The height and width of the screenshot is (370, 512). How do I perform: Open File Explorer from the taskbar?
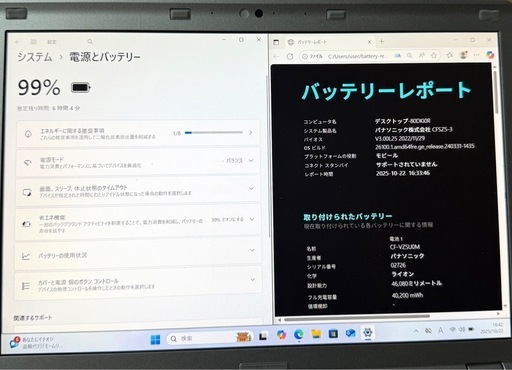click(x=316, y=334)
